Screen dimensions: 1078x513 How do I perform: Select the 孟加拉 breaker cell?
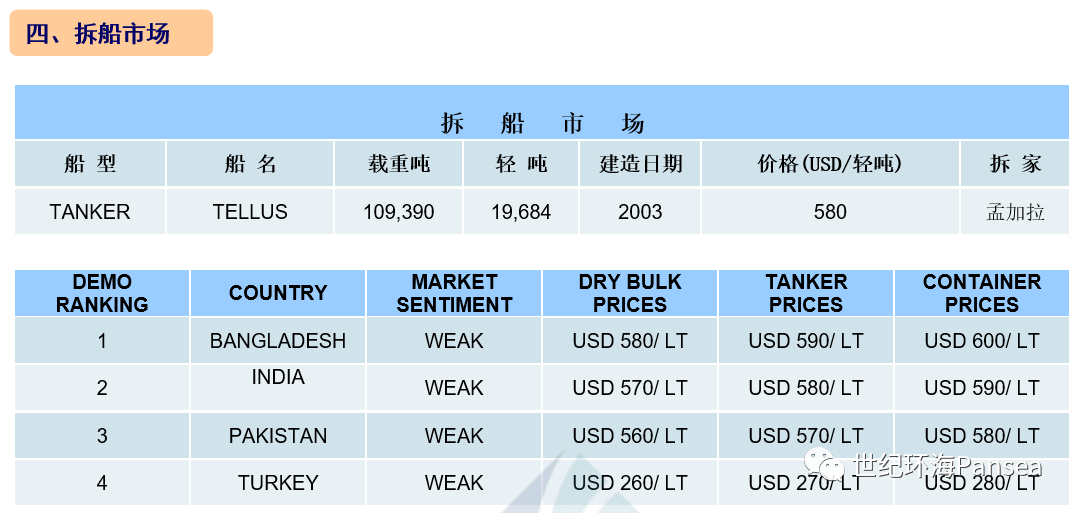[1015, 211]
